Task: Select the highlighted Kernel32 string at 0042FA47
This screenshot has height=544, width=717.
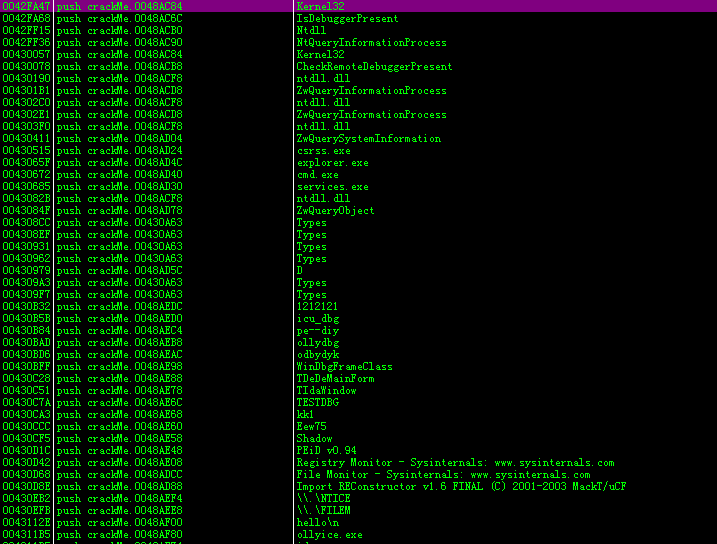Action: [321, 6]
